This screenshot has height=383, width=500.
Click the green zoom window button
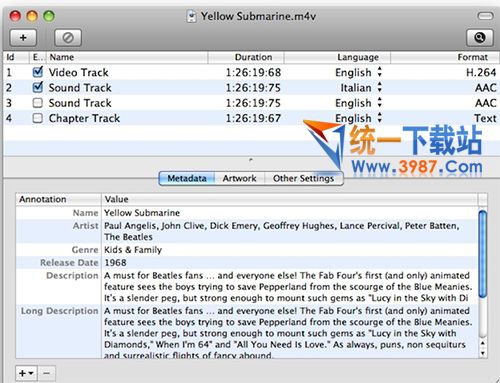click(x=49, y=16)
